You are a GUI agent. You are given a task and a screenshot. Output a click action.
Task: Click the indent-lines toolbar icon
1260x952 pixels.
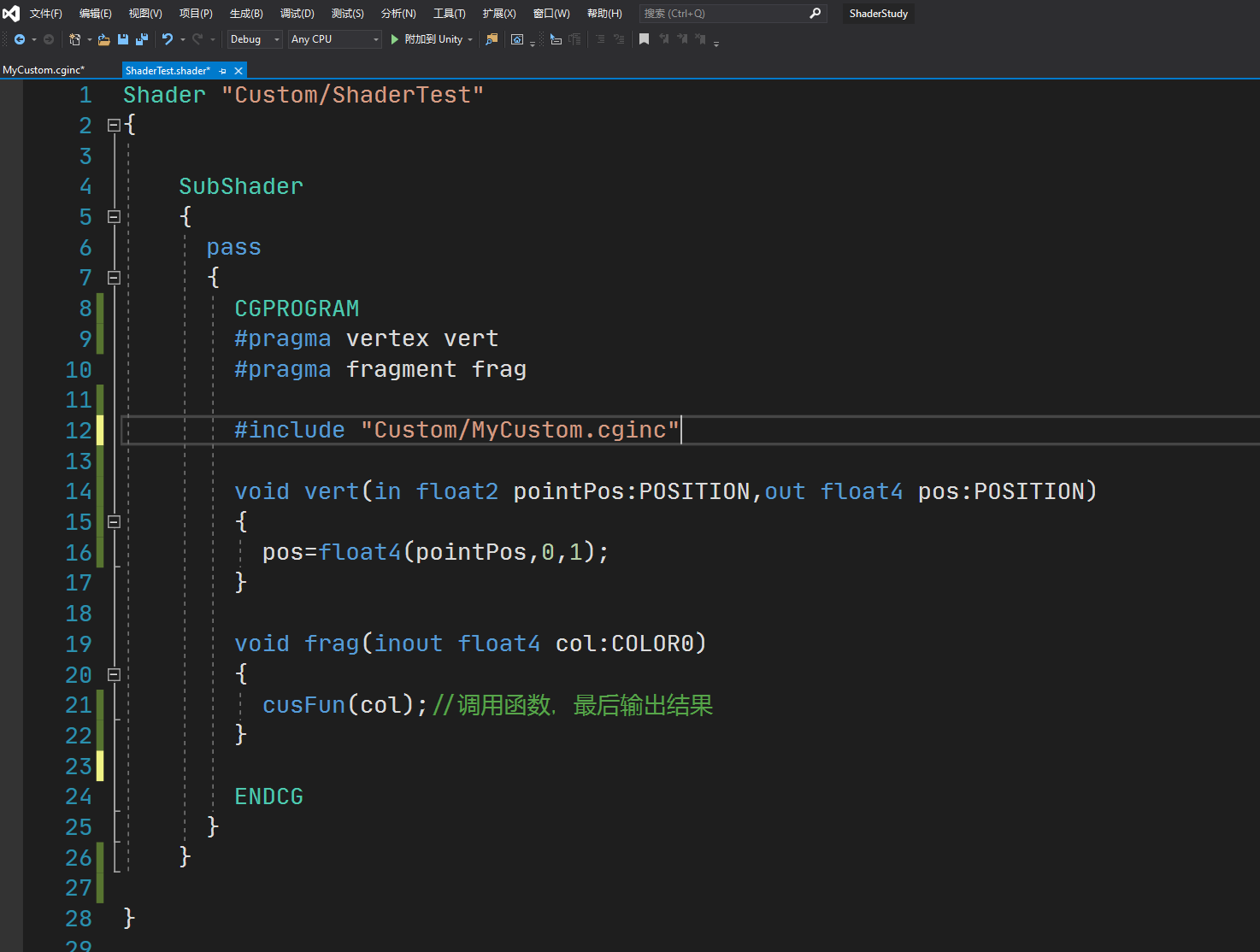tap(556, 39)
